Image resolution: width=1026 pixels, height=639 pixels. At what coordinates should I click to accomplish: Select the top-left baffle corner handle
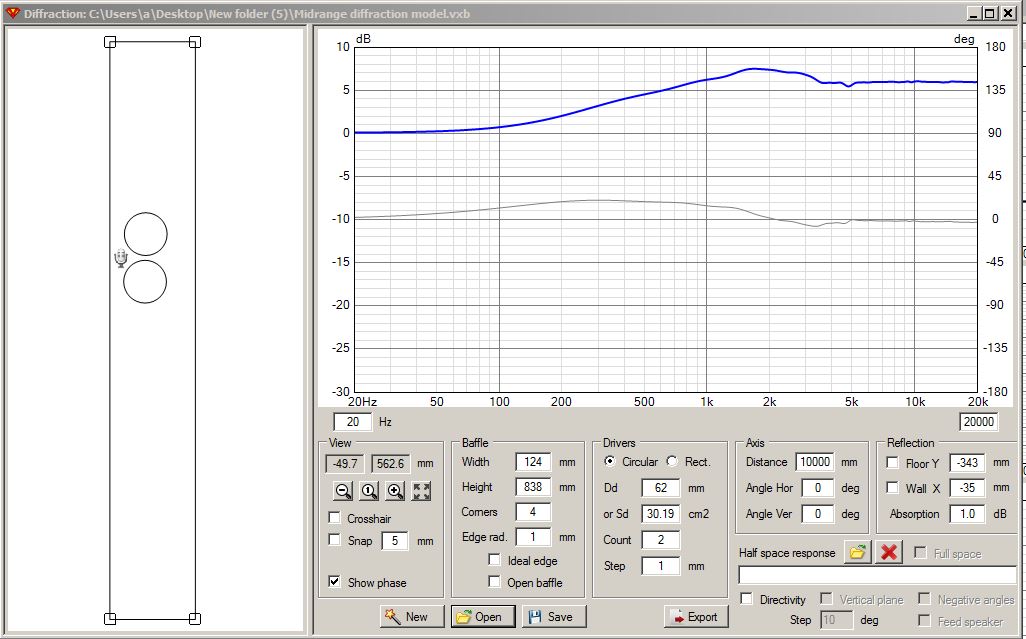[x=110, y=42]
